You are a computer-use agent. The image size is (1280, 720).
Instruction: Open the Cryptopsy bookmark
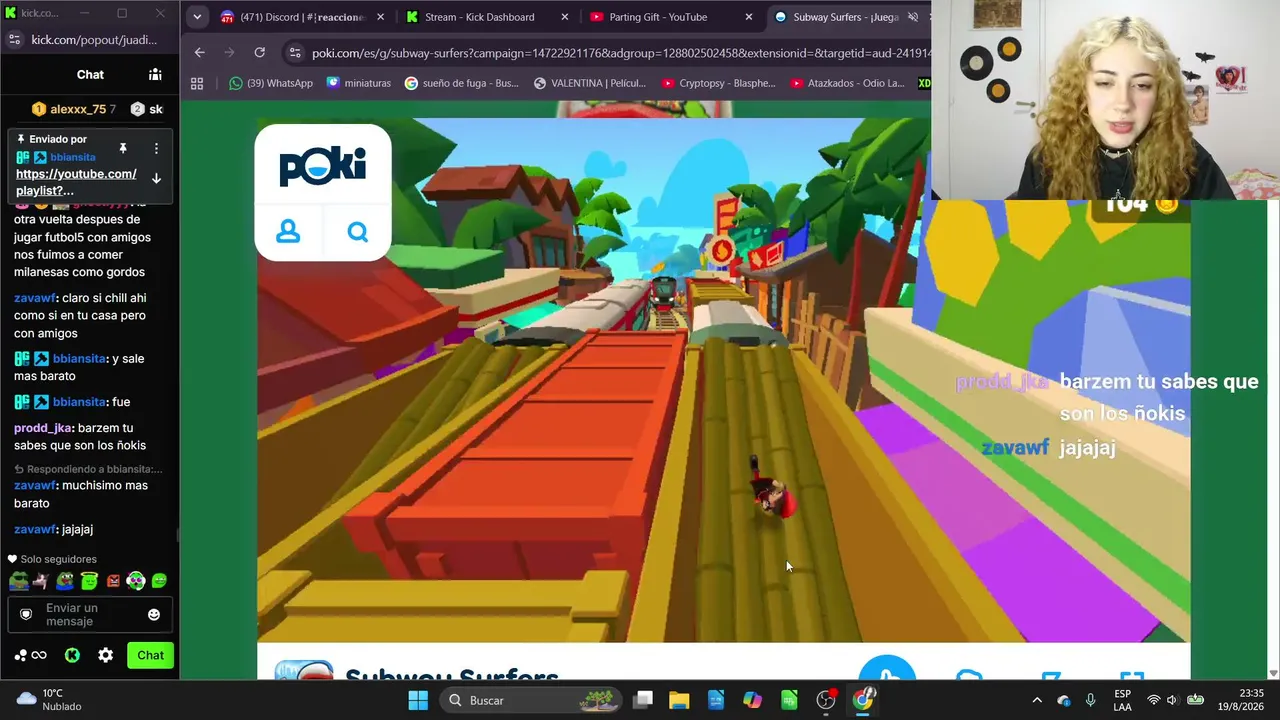coord(719,83)
